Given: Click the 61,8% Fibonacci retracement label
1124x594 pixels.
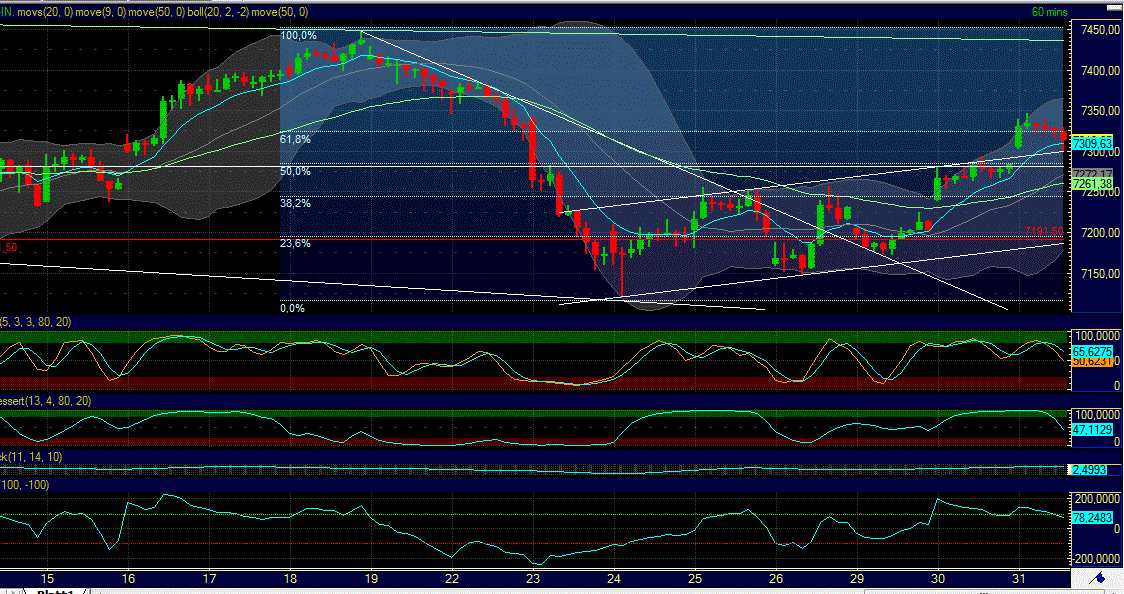Looking at the screenshot, I should pos(296,141).
